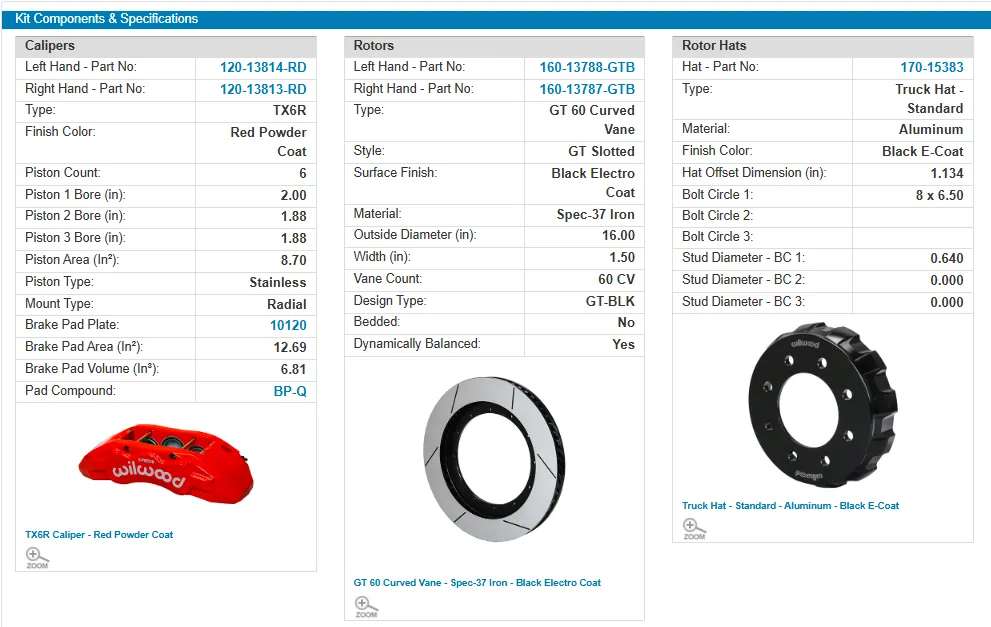Click Kit Components & Specifications header

tap(106, 19)
